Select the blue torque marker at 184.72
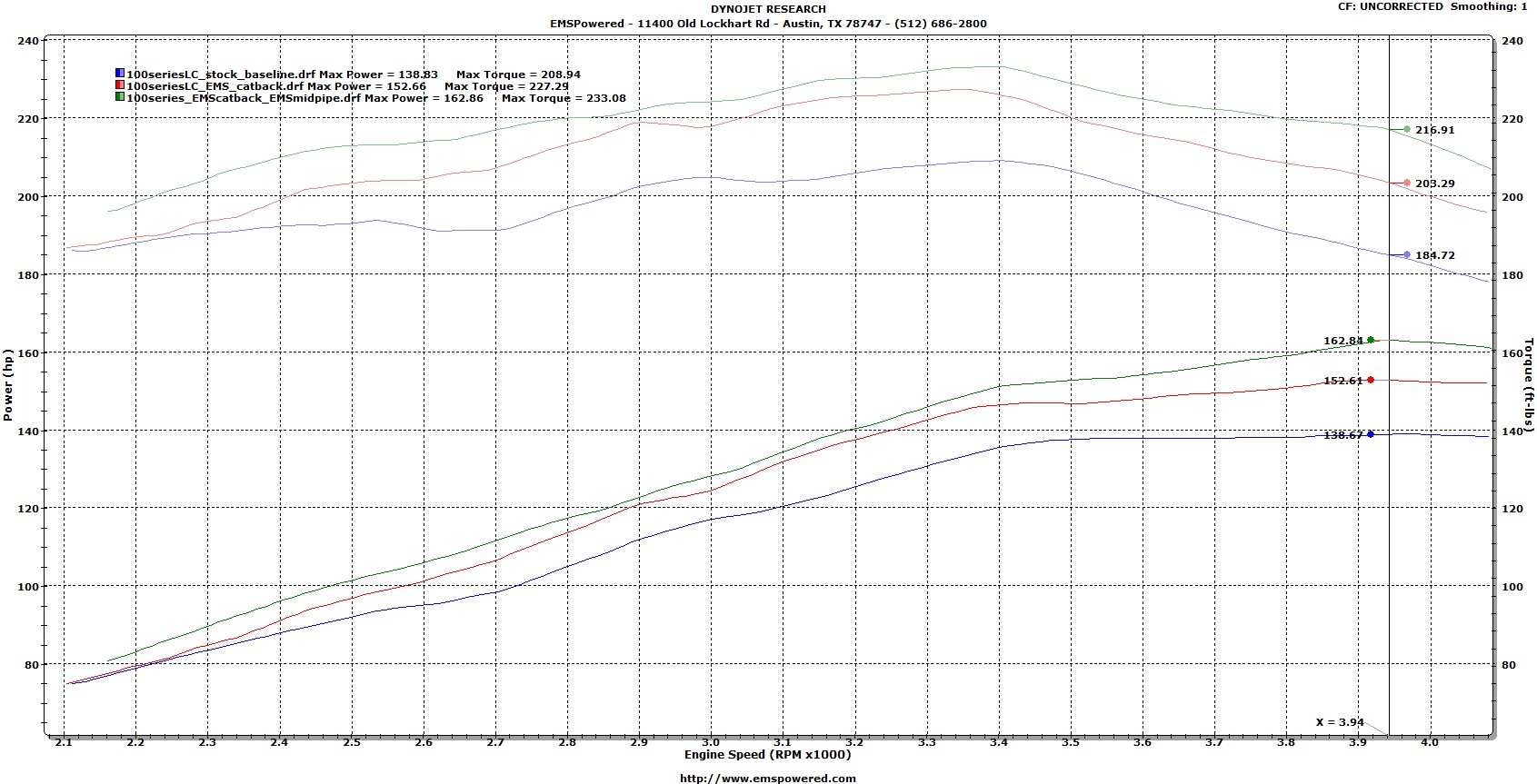 1407,255
